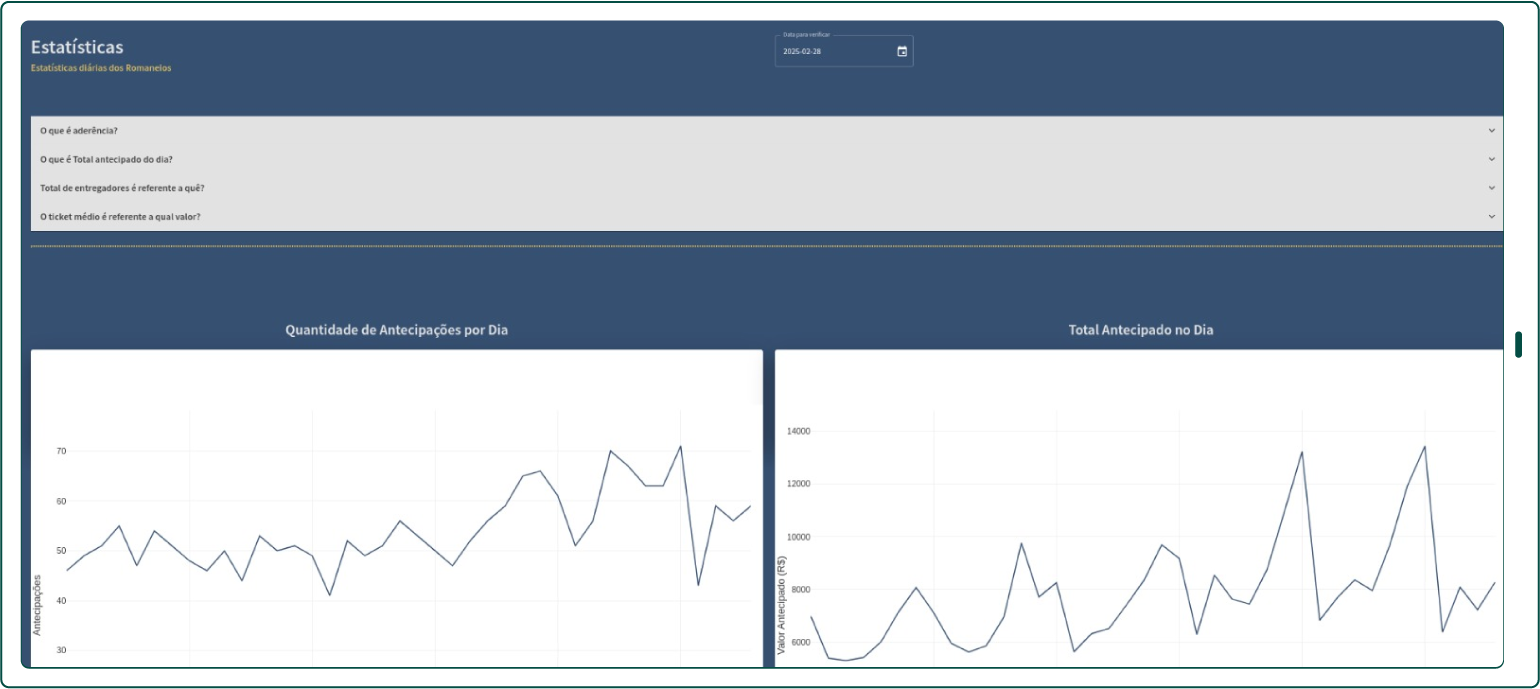Screen dimensions: 1540x689
Task: Click the 'Estatísticas' page title
Action: (x=79, y=46)
